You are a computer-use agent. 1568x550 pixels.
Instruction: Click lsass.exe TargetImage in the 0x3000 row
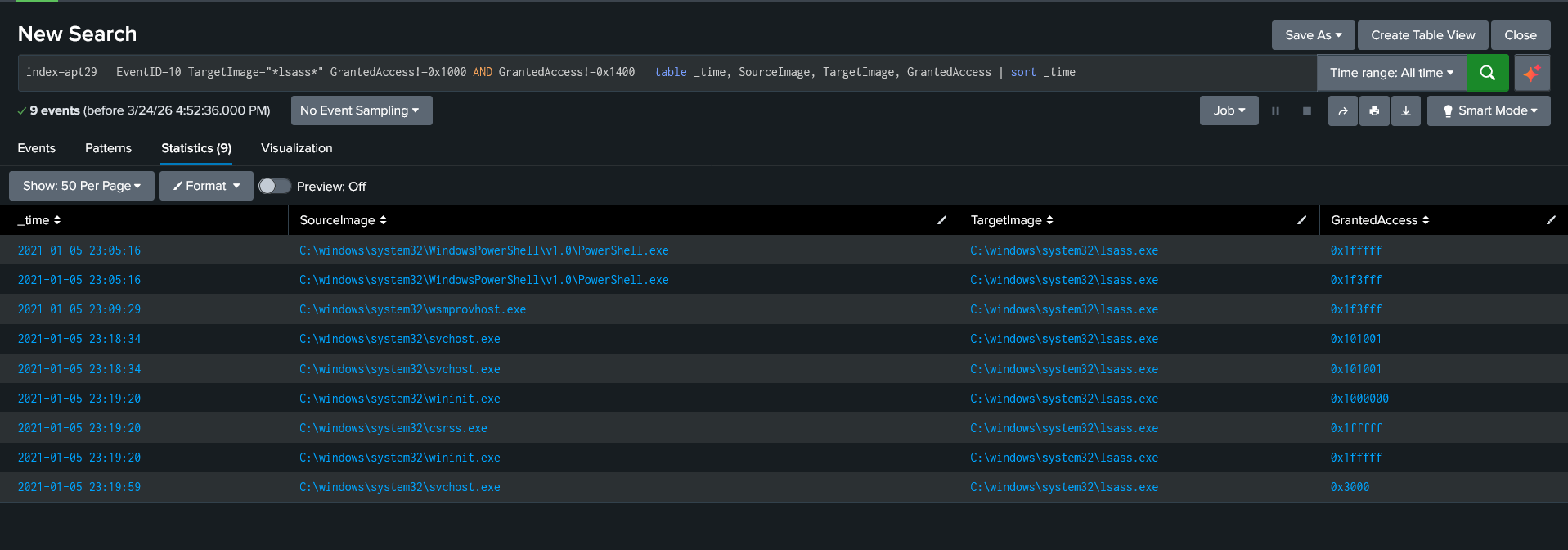[1064, 487]
